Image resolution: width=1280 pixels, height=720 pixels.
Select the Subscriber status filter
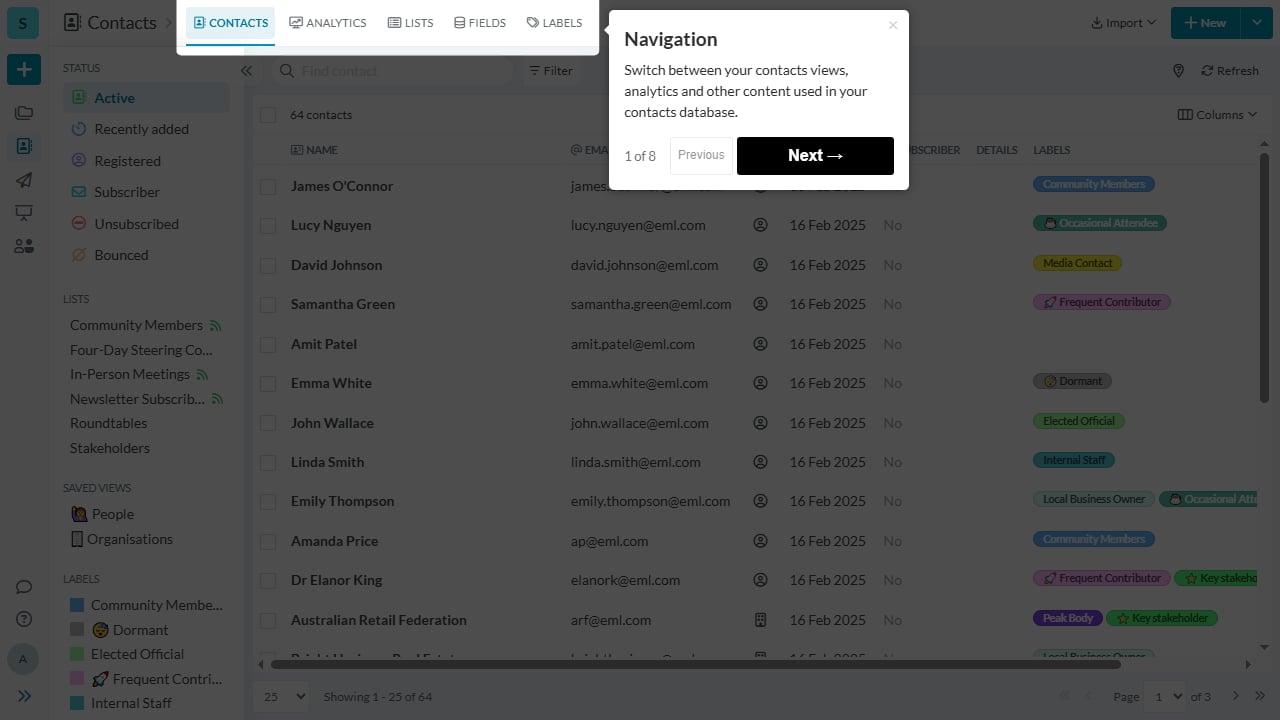[147, 192]
